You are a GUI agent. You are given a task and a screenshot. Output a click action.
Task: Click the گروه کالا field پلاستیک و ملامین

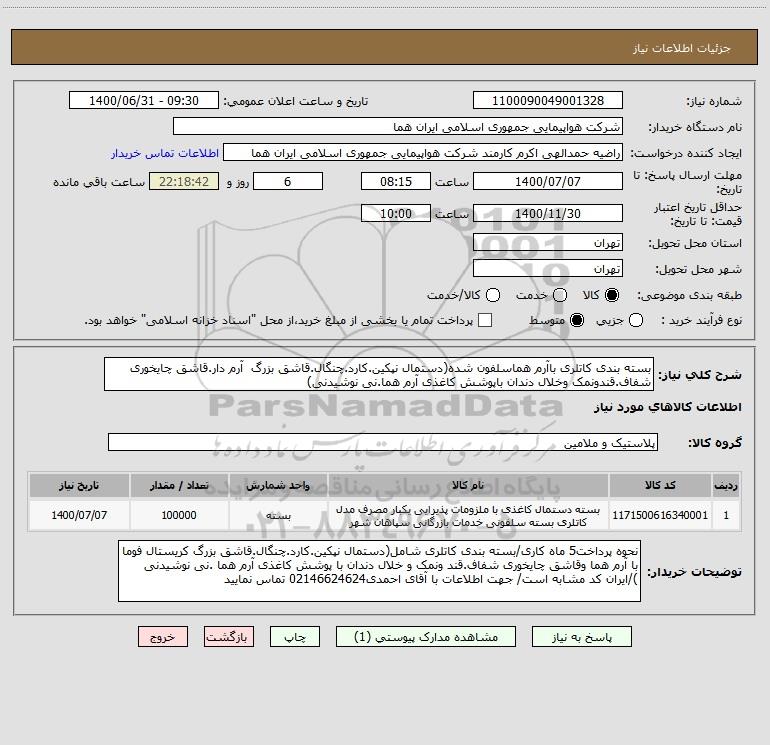383,443
